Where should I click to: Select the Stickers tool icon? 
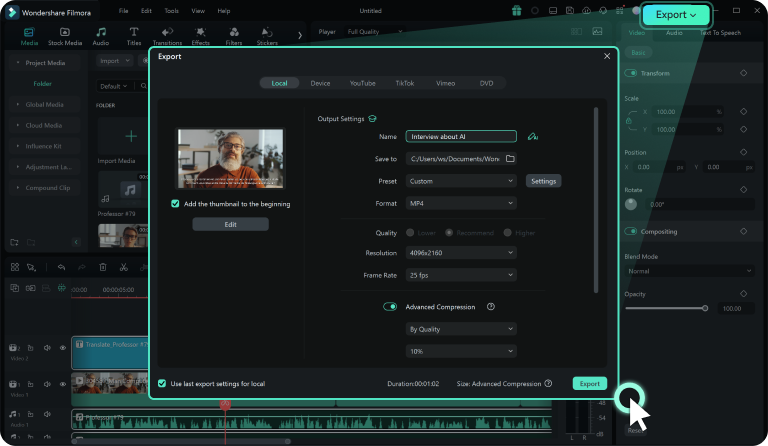(267, 36)
